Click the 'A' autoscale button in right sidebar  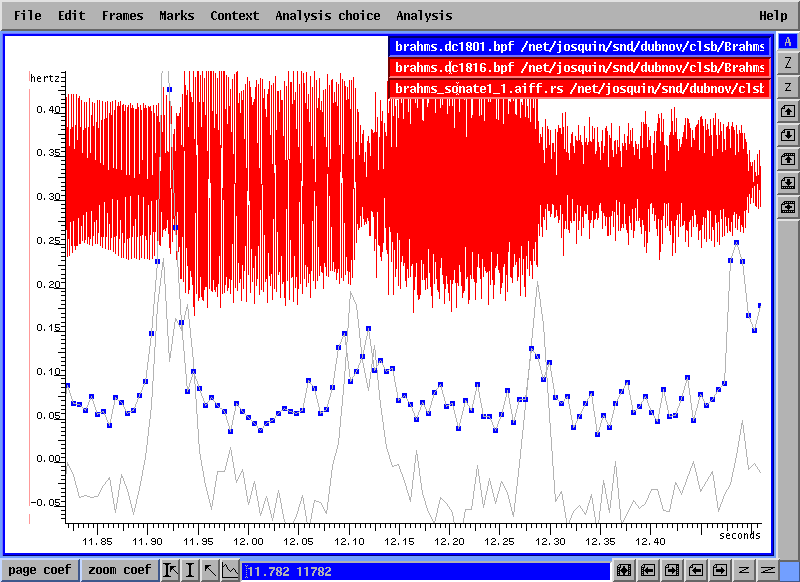788,41
